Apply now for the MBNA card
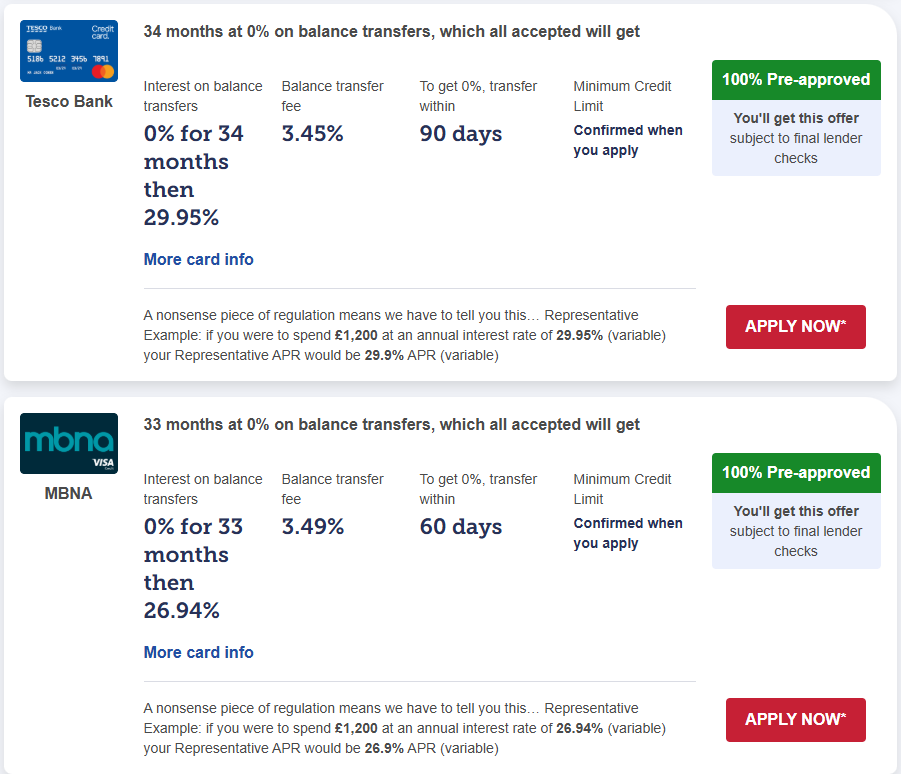Screen dimensions: 901x774 coord(795,720)
